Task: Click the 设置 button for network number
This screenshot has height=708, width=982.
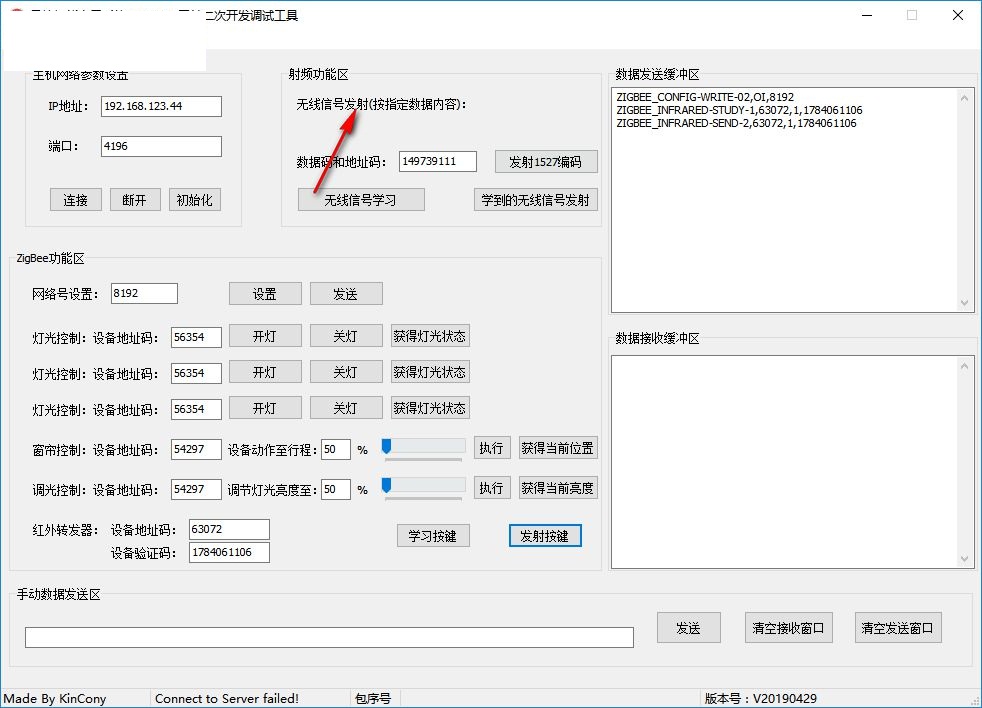Action: (x=265, y=294)
